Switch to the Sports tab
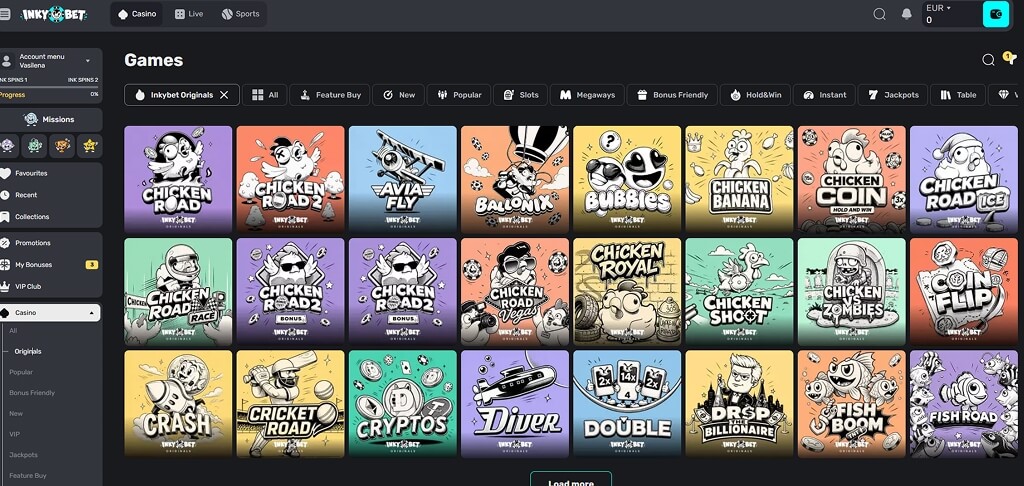 coord(240,14)
